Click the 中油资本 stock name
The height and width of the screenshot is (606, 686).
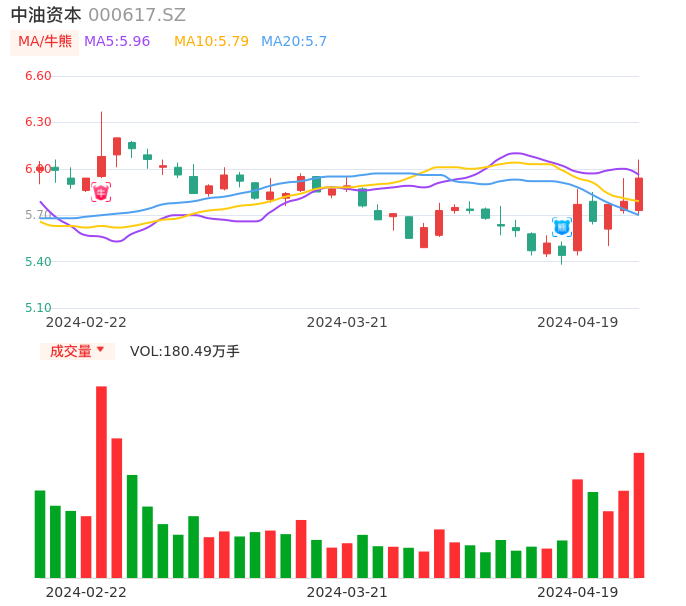[46, 15]
